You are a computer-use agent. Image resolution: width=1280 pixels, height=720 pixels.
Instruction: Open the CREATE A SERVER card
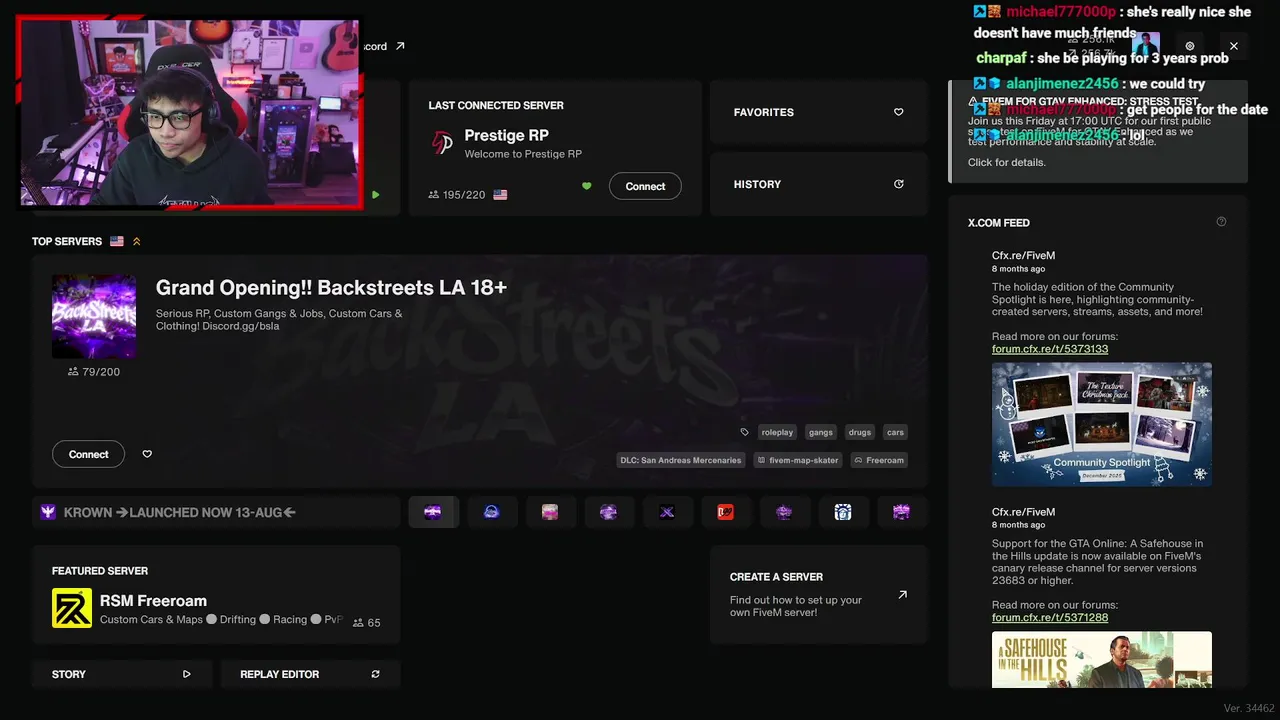point(819,594)
